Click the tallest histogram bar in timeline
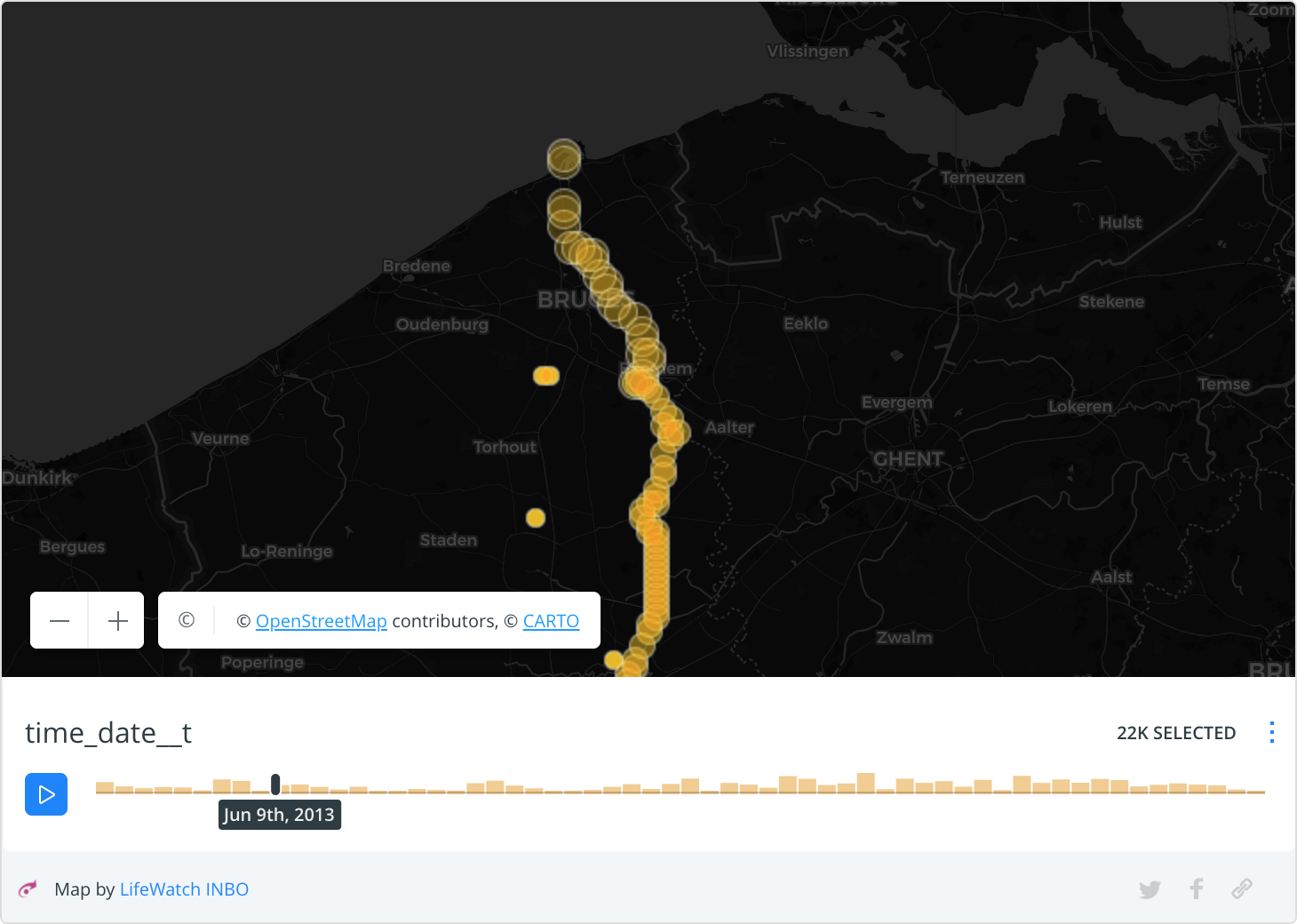 (x=865, y=783)
